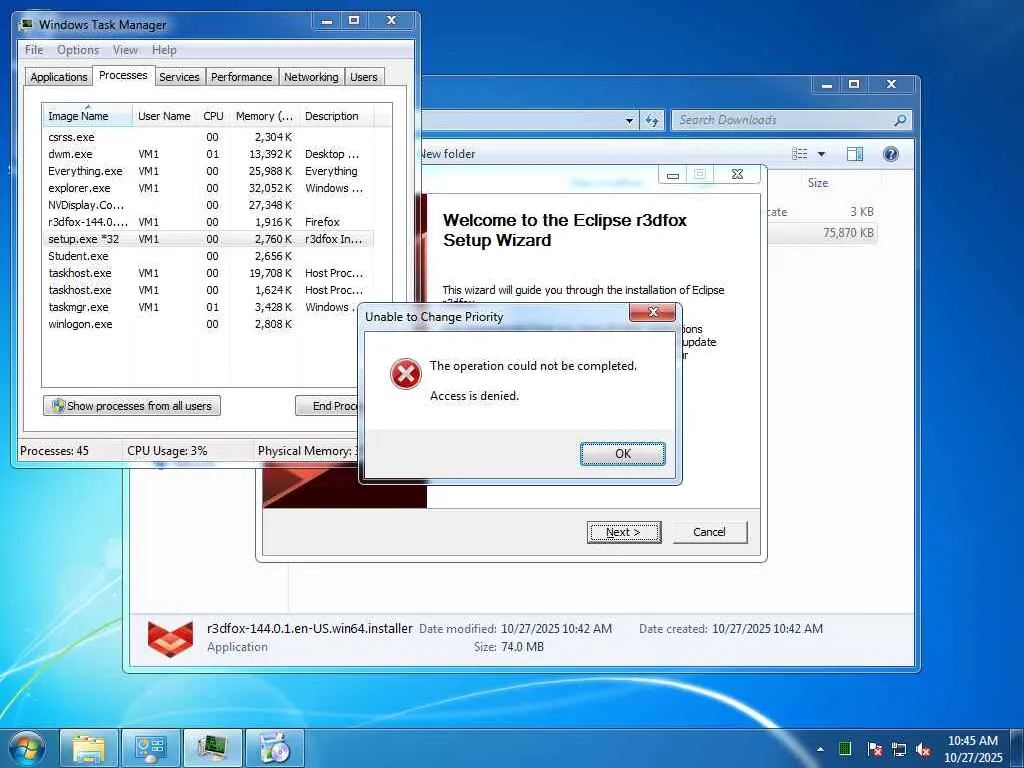Screen dimensions: 1024x768
Task: Click the green square tray icon
Action: coord(845,748)
